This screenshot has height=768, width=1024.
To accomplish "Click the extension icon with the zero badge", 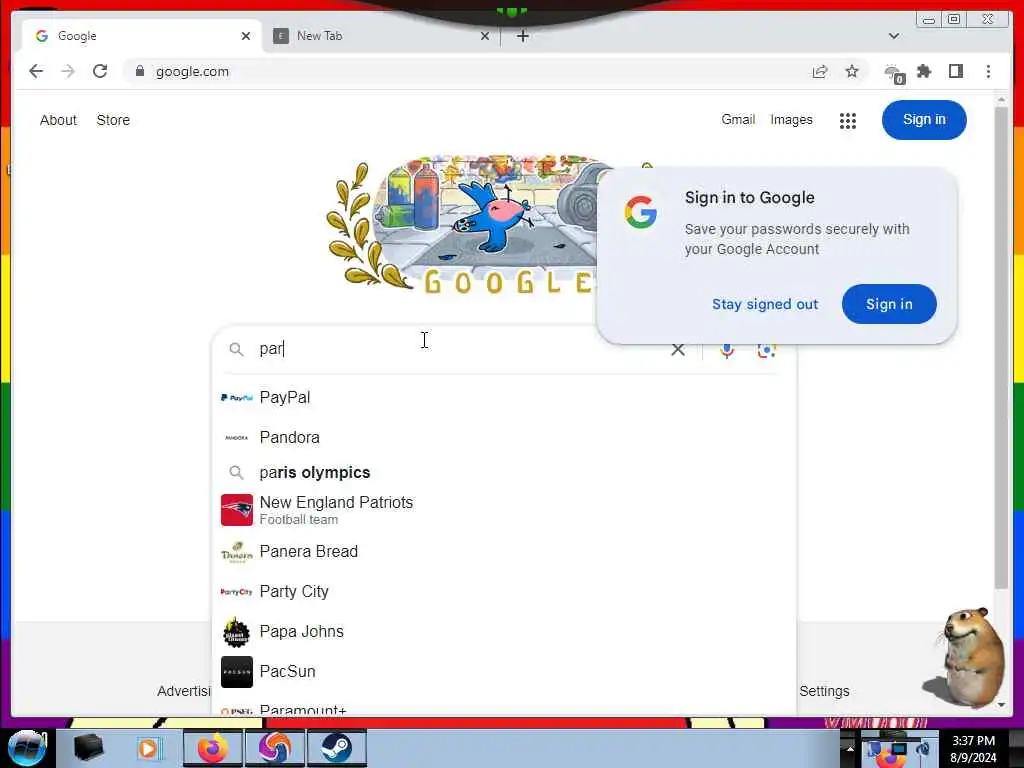I will 894,73.
